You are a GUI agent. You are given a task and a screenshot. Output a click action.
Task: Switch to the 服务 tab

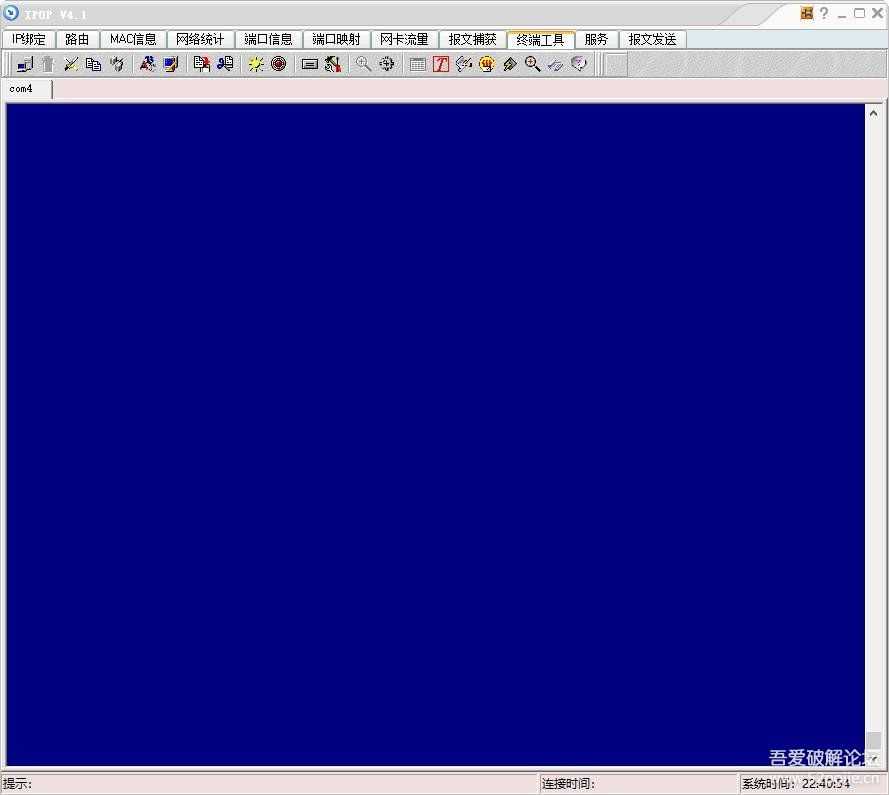point(596,40)
